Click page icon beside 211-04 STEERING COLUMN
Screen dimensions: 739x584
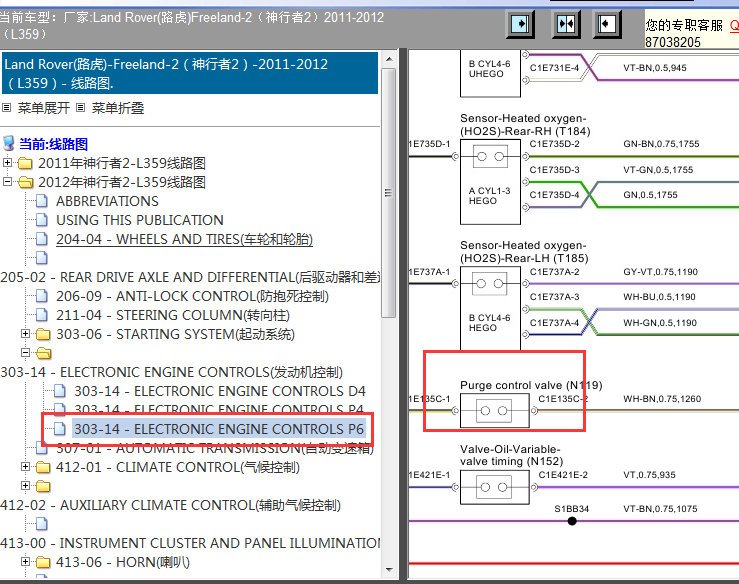tap(42, 315)
